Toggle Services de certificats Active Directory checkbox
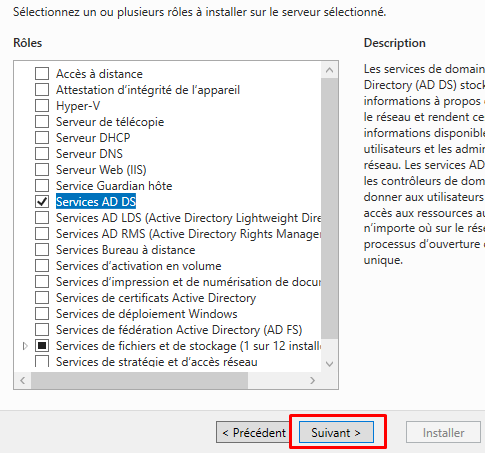The height and width of the screenshot is (453, 485). [x=42, y=297]
